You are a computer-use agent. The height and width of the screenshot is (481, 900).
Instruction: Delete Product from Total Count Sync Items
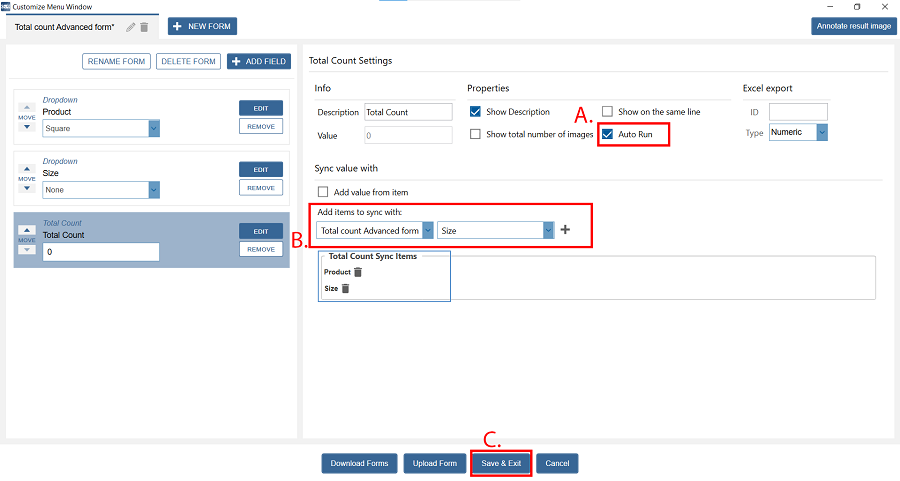click(358, 272)
